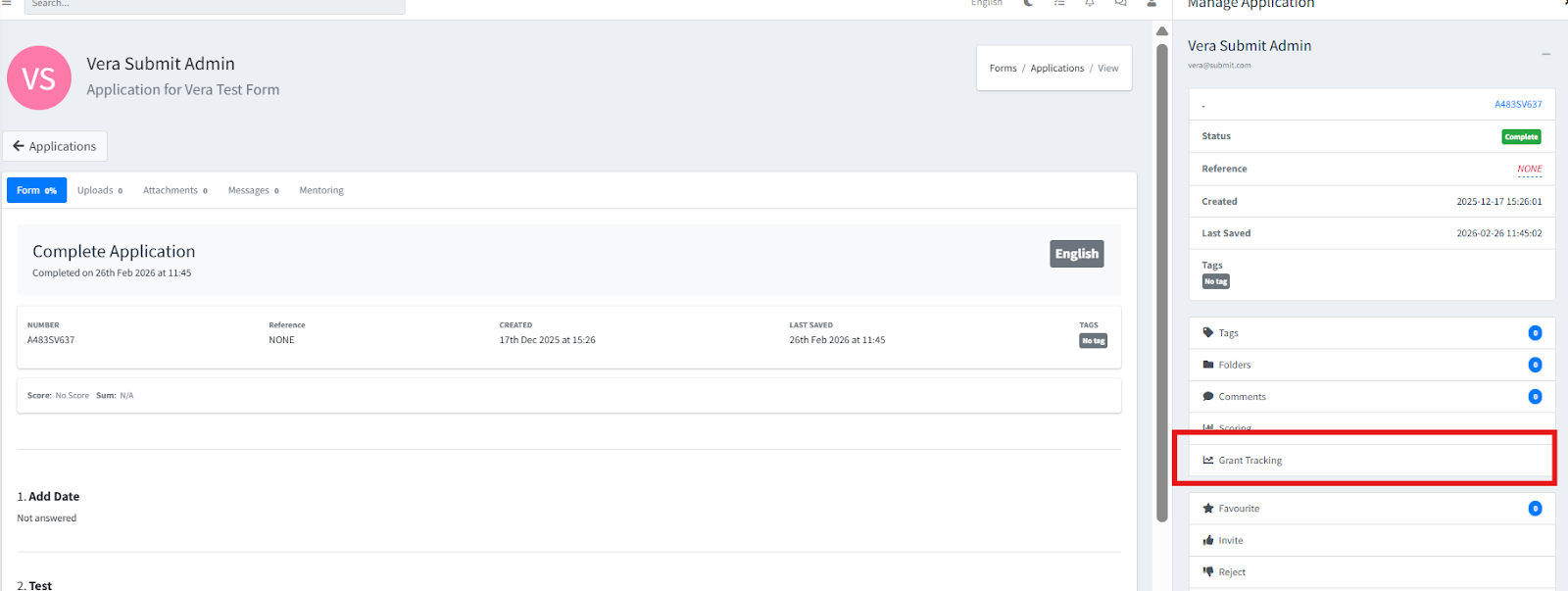The height and width of the screenshot is (591, 1568).
Task: Click the chart icon beside Grant Tracking
Action: (1208, 461)
